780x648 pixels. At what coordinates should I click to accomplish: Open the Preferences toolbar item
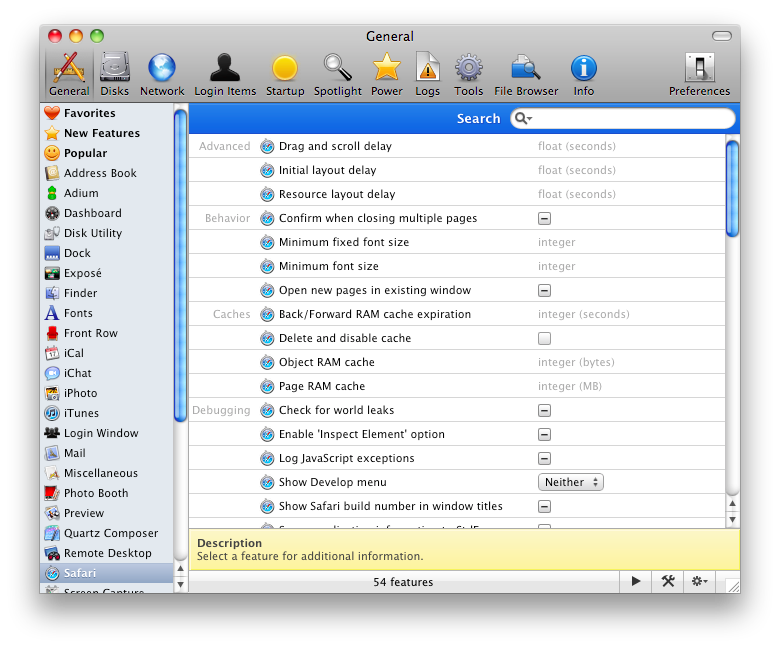pos(699,75)
